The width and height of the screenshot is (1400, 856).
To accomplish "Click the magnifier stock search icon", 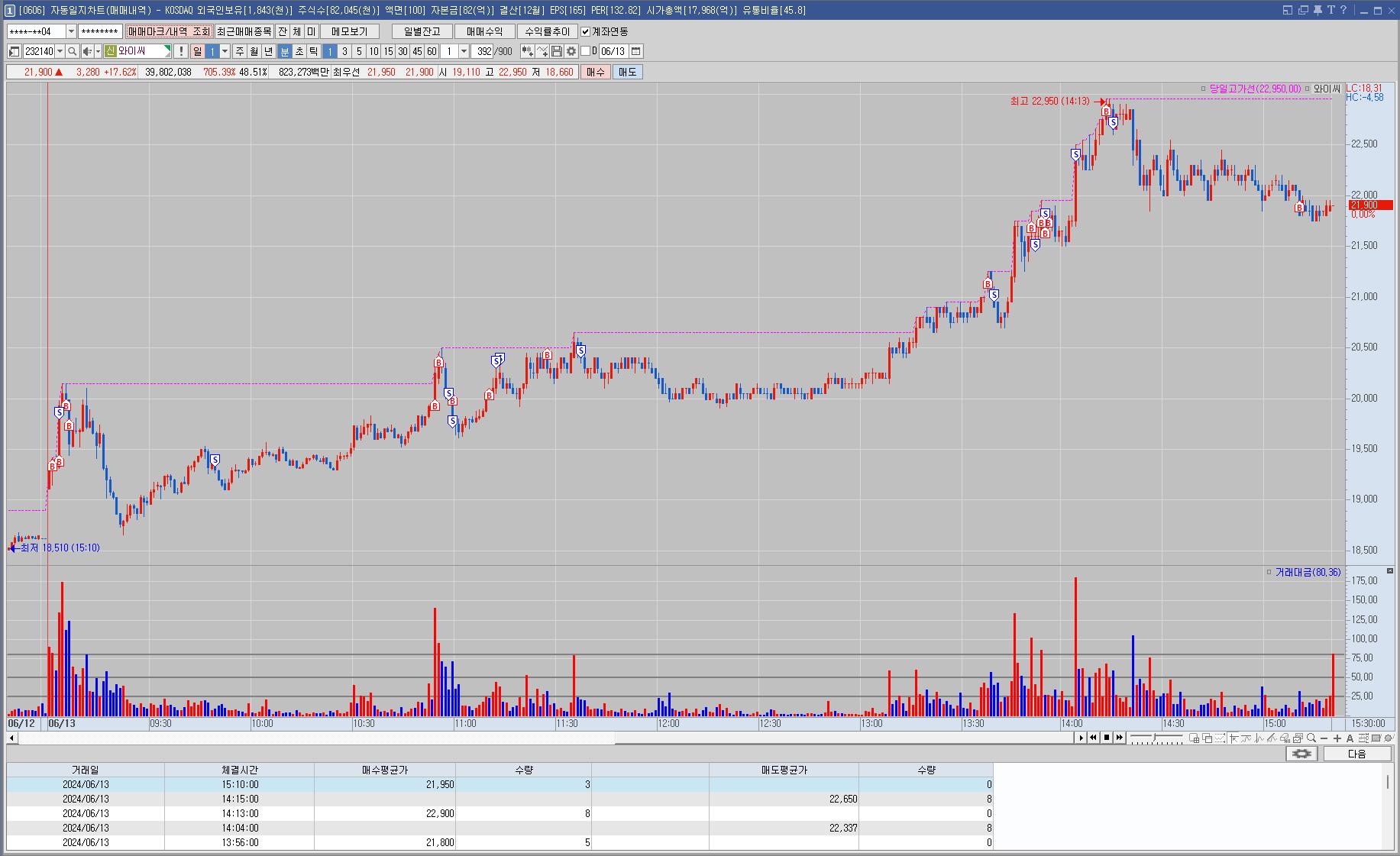I will click(x=73, y=51).
